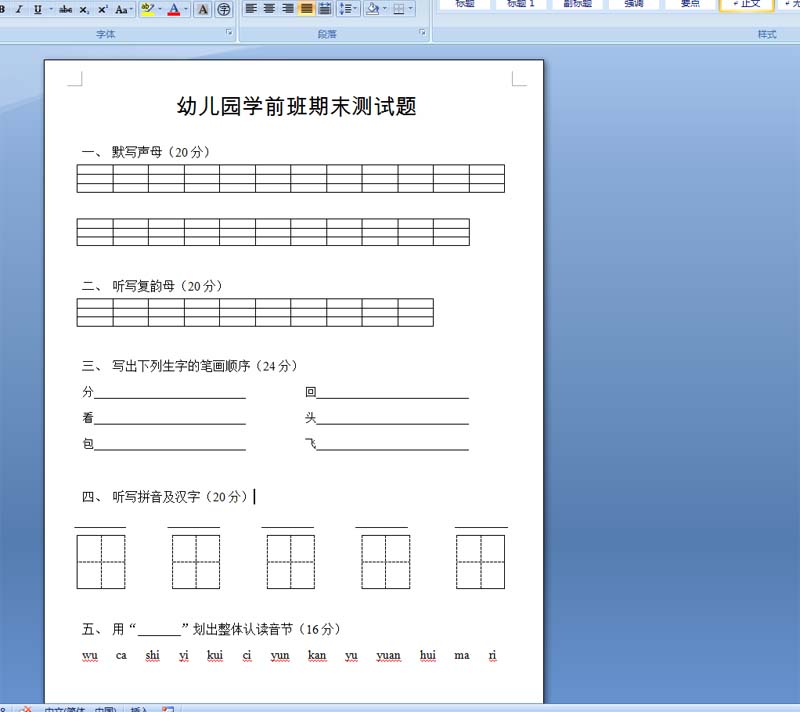Click heading 听写拼音及汉字（20分）

tap(180, 497)
